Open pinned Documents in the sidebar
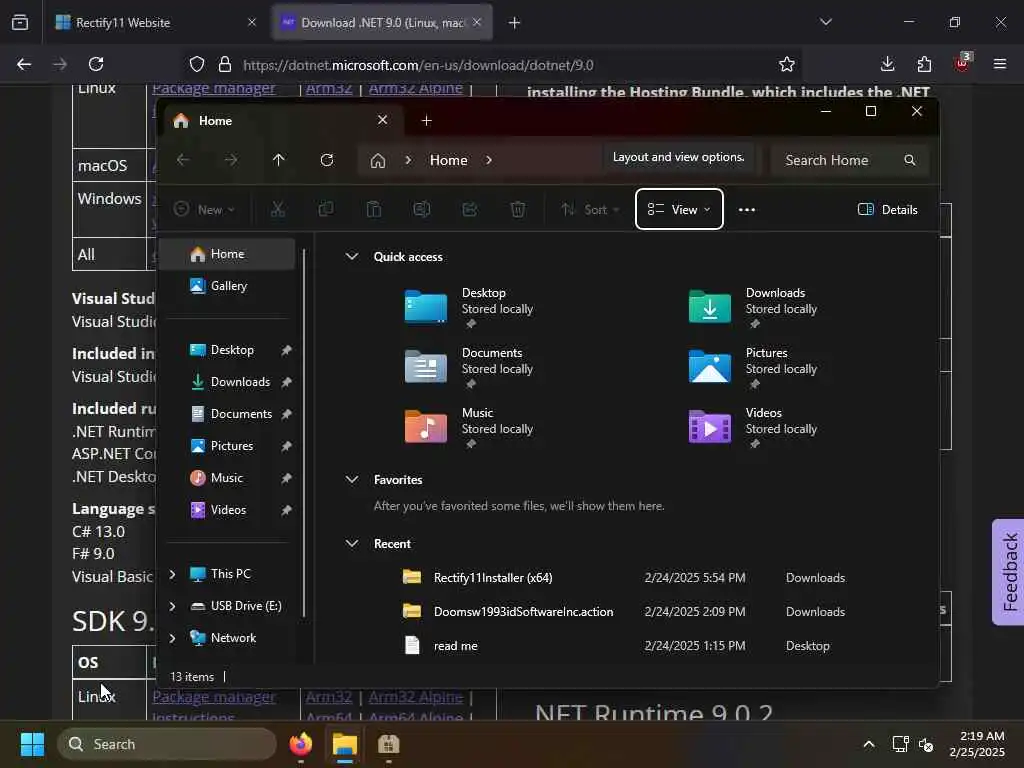1024x768 pixels. [x=241, y=413]
